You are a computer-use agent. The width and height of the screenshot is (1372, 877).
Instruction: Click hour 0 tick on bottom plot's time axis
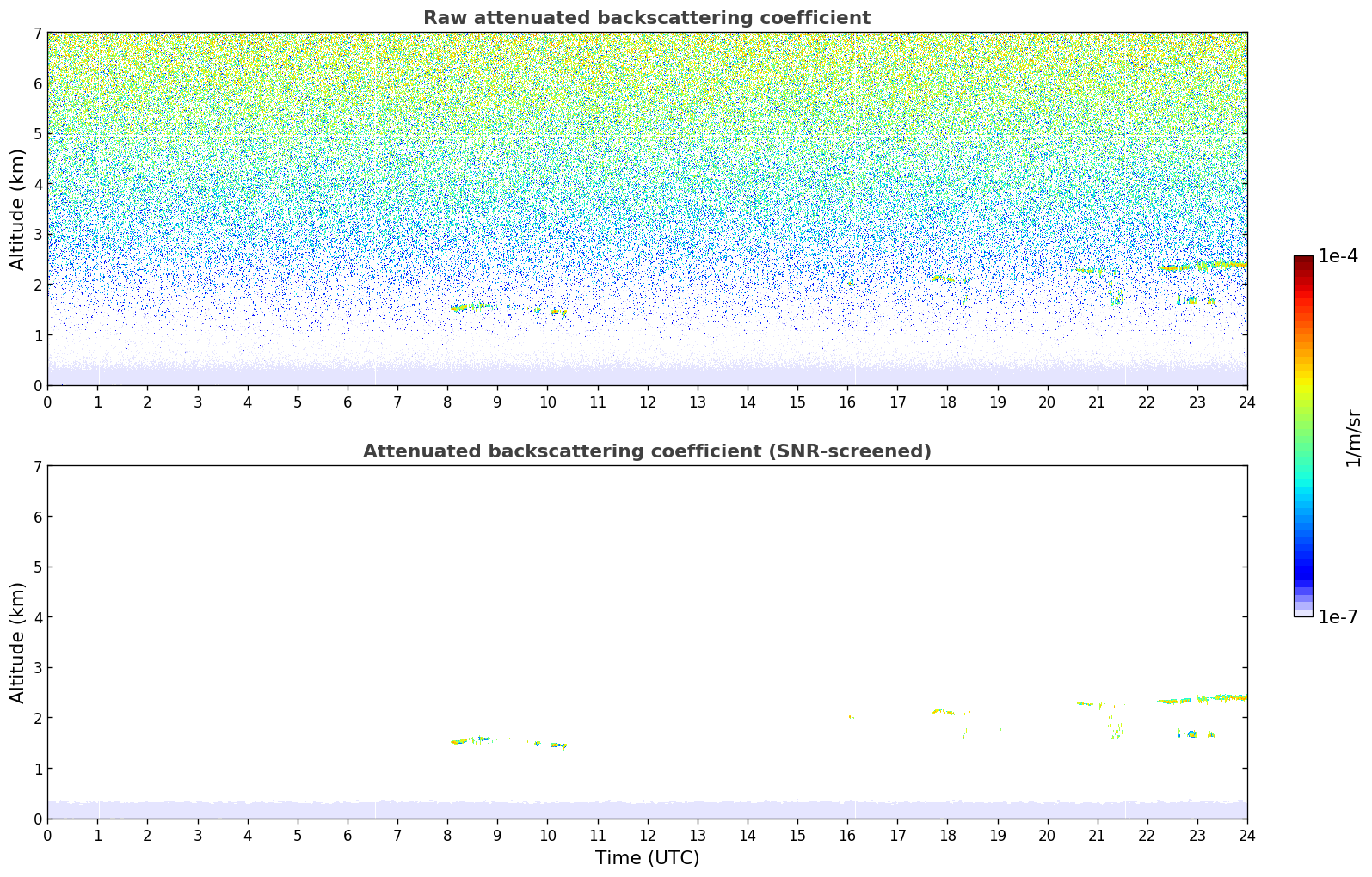pos(47,835)
